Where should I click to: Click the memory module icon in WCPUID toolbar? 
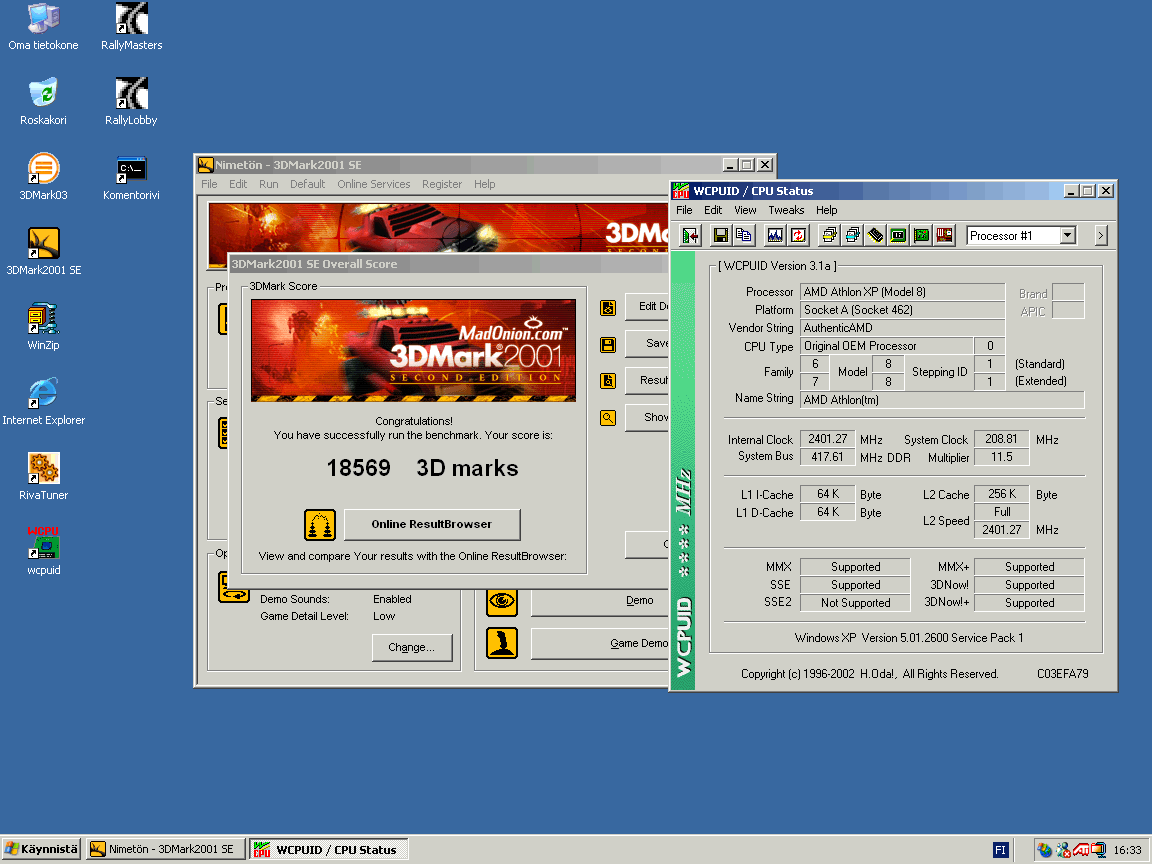click(x=875, y=236)
